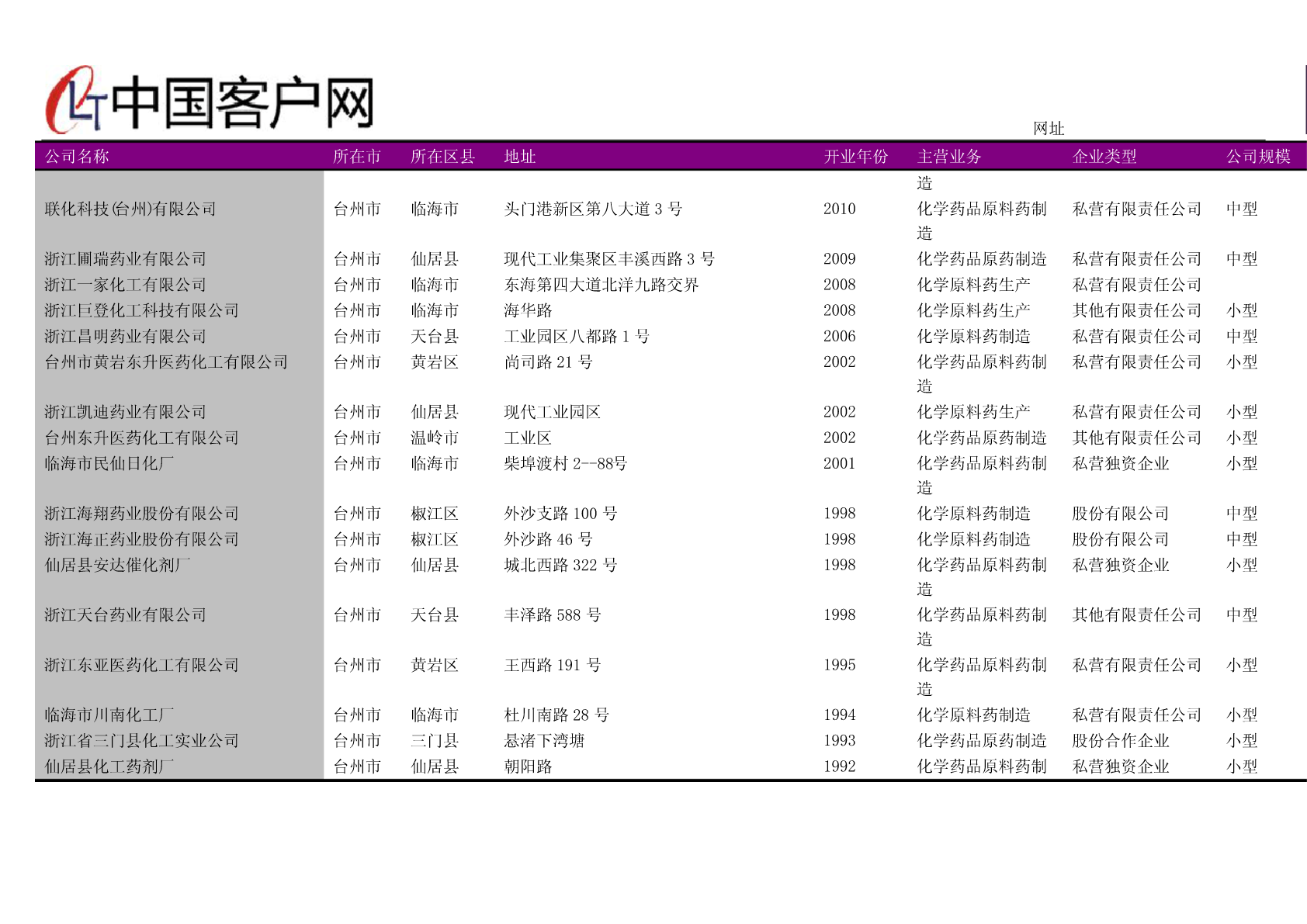Click the 所在市 column header

(x=357, y=157)
